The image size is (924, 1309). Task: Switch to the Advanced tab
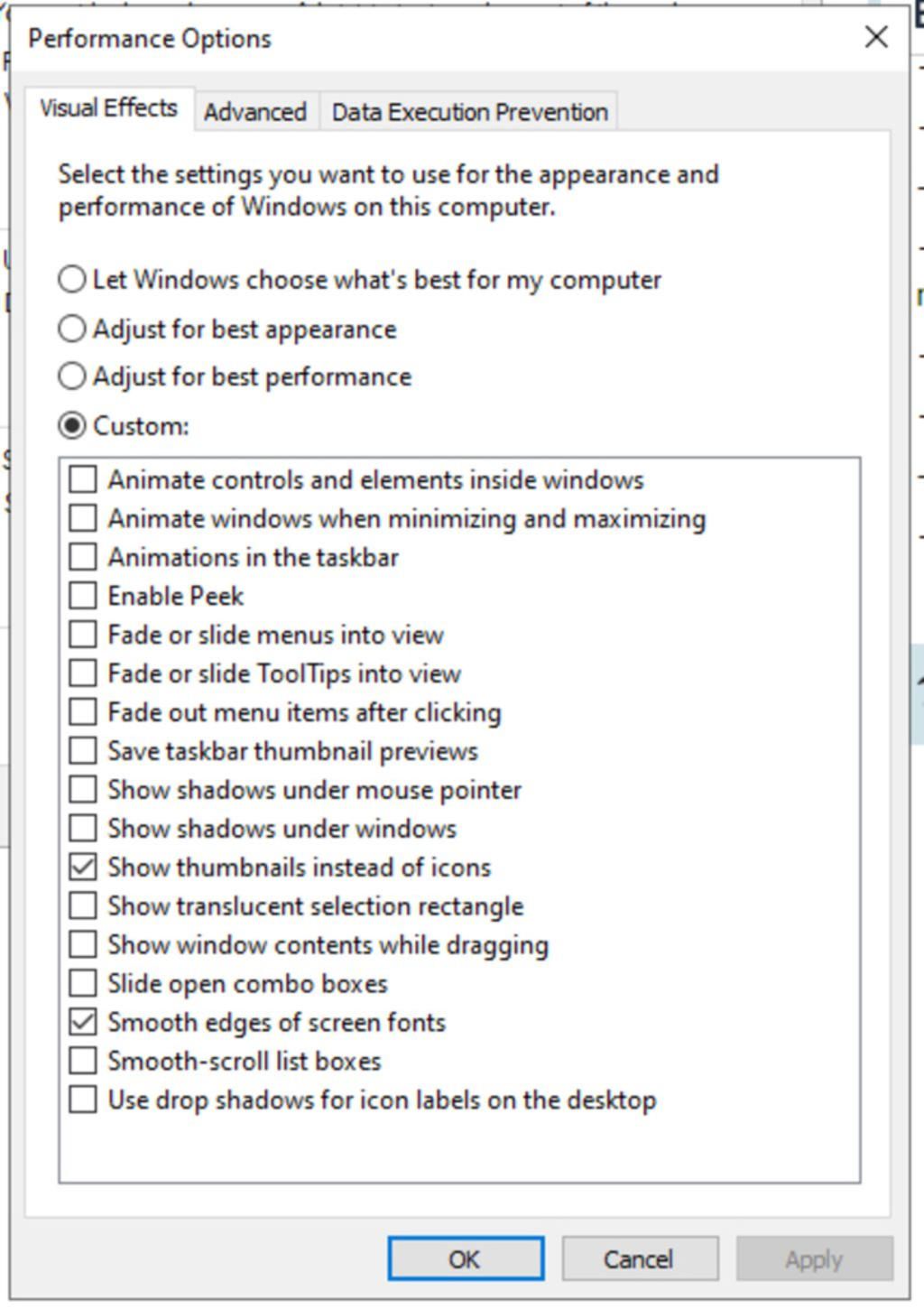pos(255,112)
